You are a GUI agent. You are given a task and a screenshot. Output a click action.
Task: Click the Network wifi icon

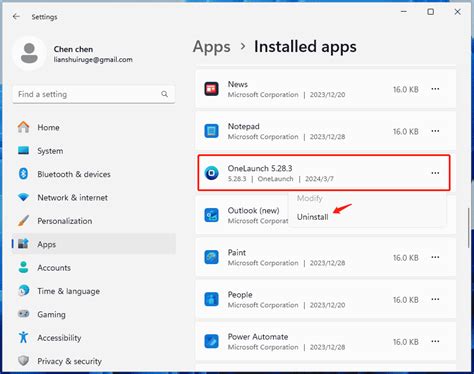(x=23, y=197)
